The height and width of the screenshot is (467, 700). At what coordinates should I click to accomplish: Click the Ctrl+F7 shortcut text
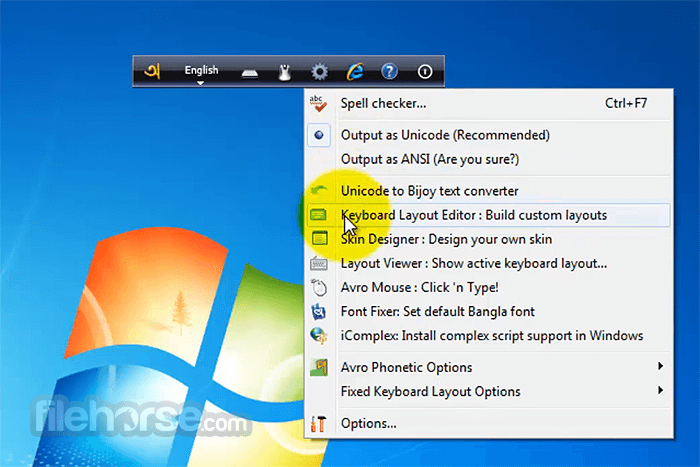[x=625, y=104]
